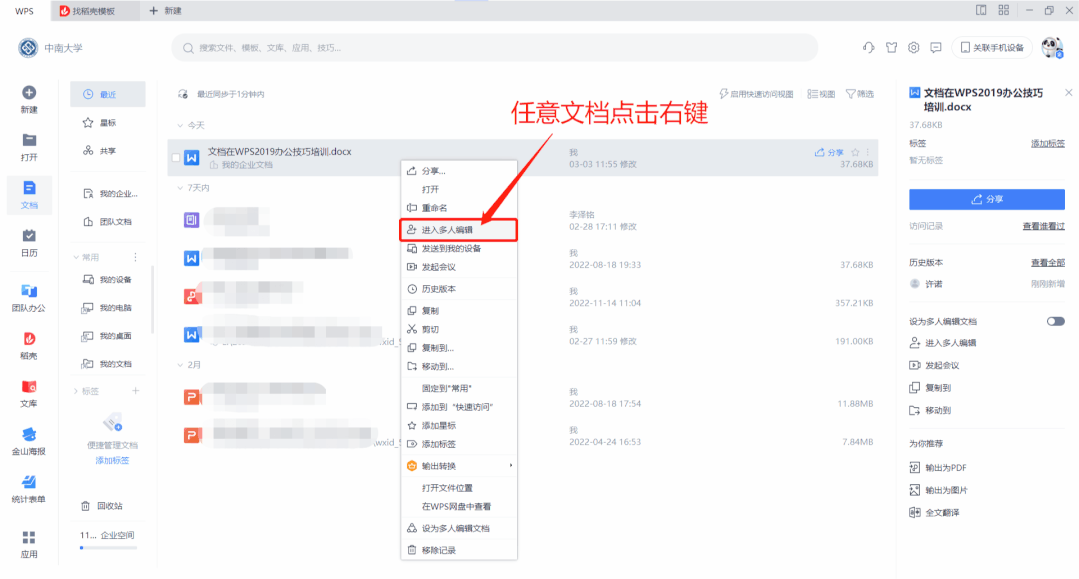This screenshot has width=1079, height=579.
Task: Click the 关联手机设备 button
Action: pyautogui.click(x=992, y=48)
